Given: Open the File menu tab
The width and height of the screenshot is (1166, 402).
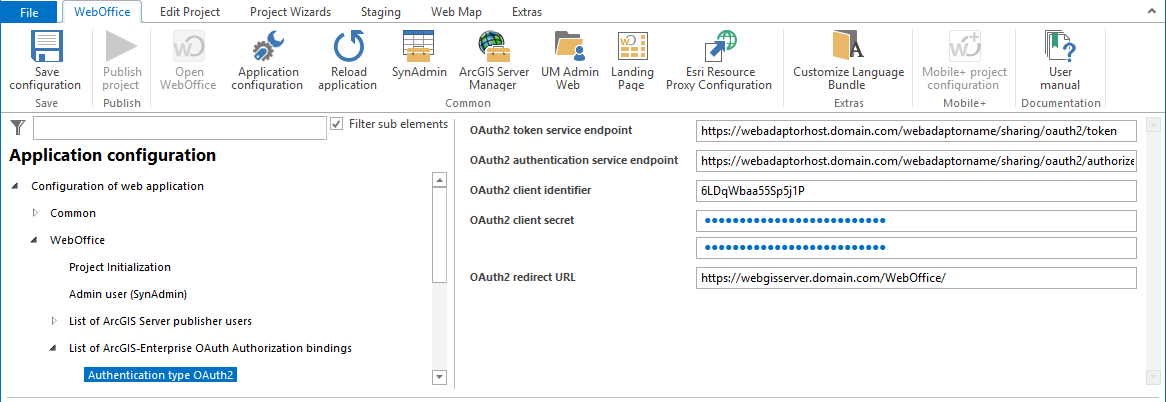Looking at the screenshot, I should coord(29,12).
